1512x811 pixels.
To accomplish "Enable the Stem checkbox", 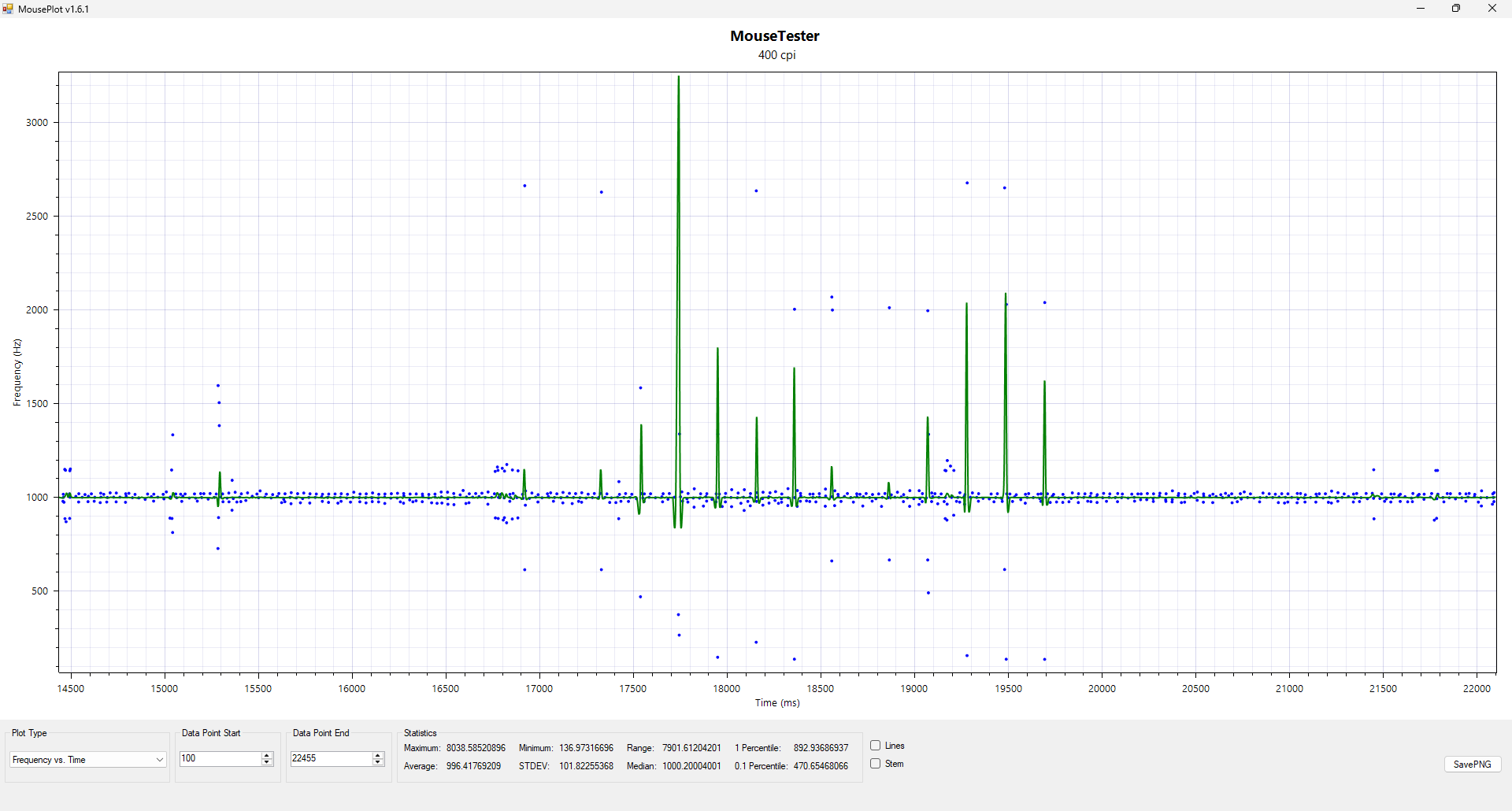I will (875, 764).
